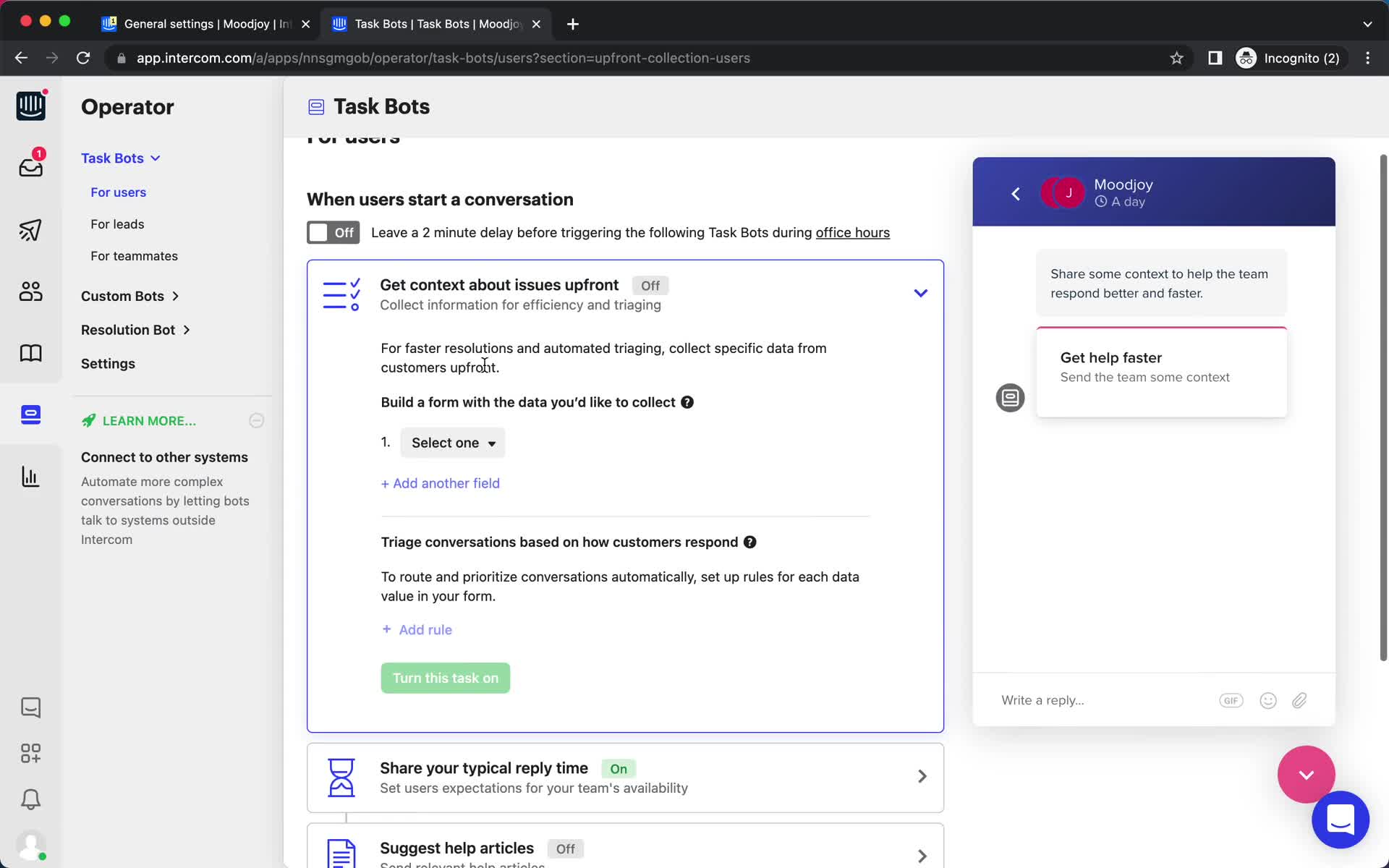Bookmark this page with star icon
This screenshot has width=1389, height=868.
[x=1176, y=58]
